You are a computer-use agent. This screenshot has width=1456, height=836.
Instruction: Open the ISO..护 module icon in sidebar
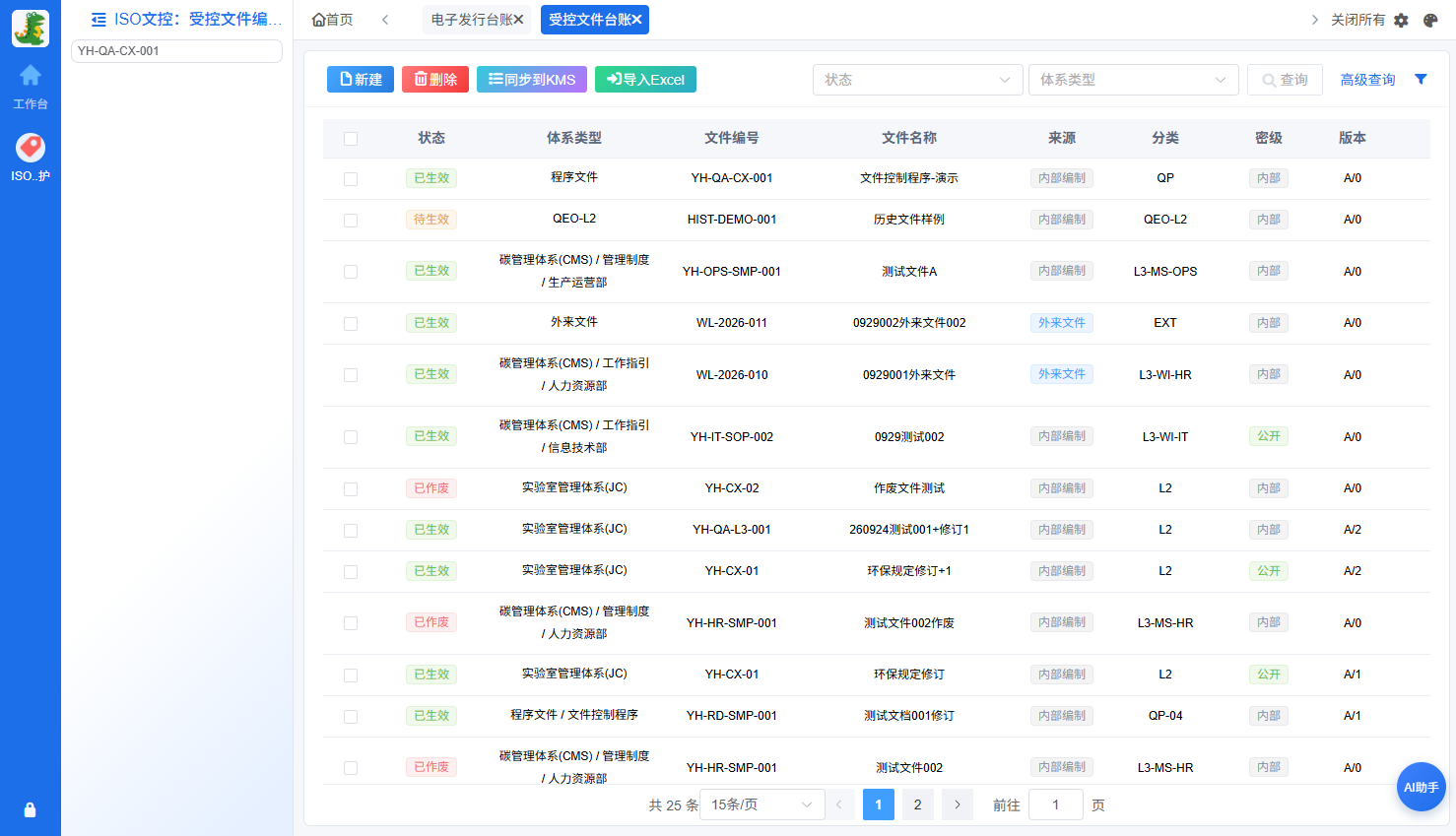[x=31, y=148]
